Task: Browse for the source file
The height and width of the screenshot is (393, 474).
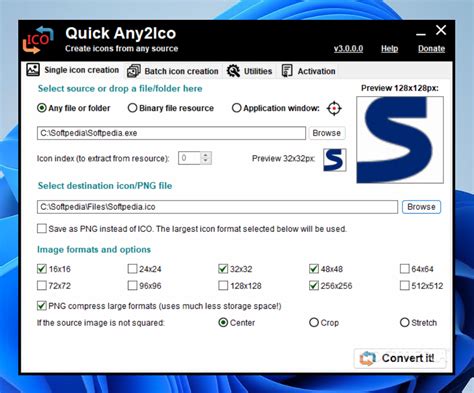Action: tap(327, 133)
